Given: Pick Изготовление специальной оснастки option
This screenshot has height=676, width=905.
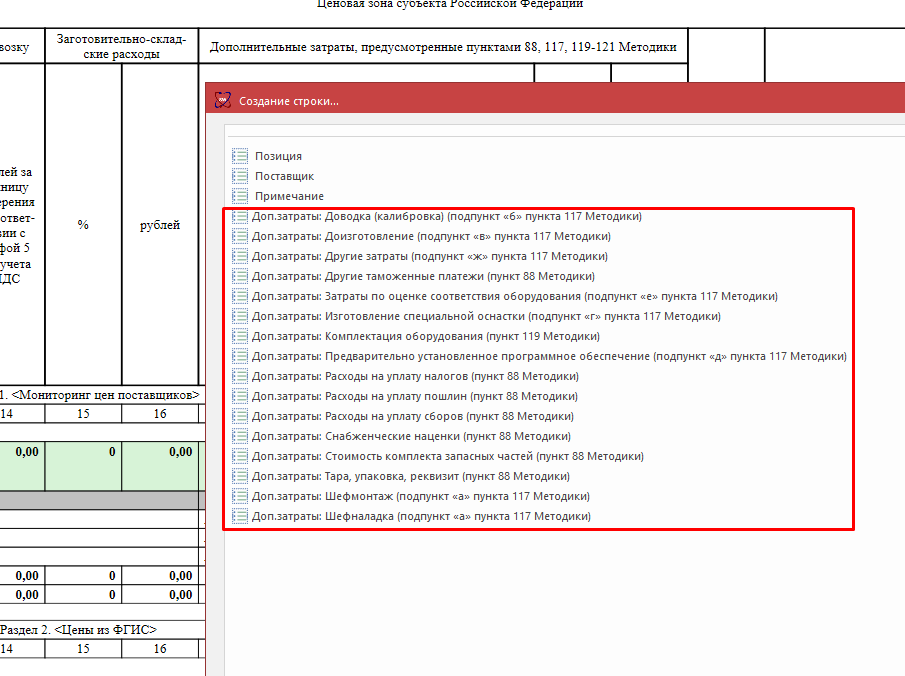Looking at the screenshot, I should click(486, 316).
